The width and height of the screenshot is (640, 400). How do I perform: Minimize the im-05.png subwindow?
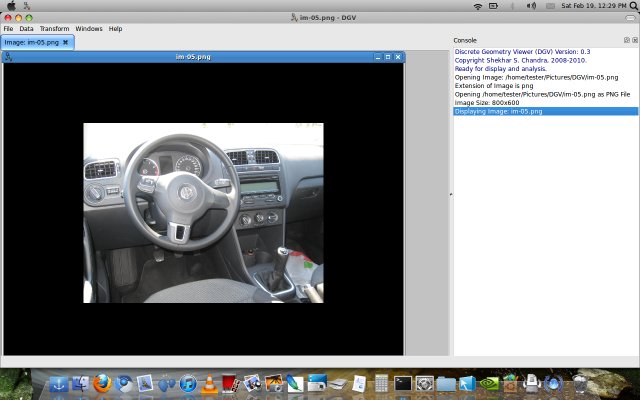tap(378, 57)
